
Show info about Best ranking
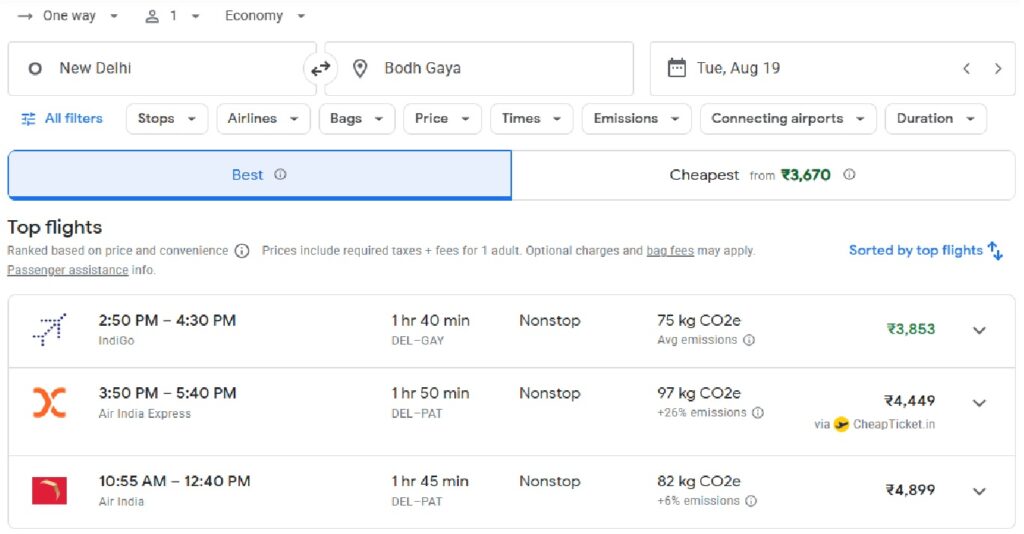(280, 174)
